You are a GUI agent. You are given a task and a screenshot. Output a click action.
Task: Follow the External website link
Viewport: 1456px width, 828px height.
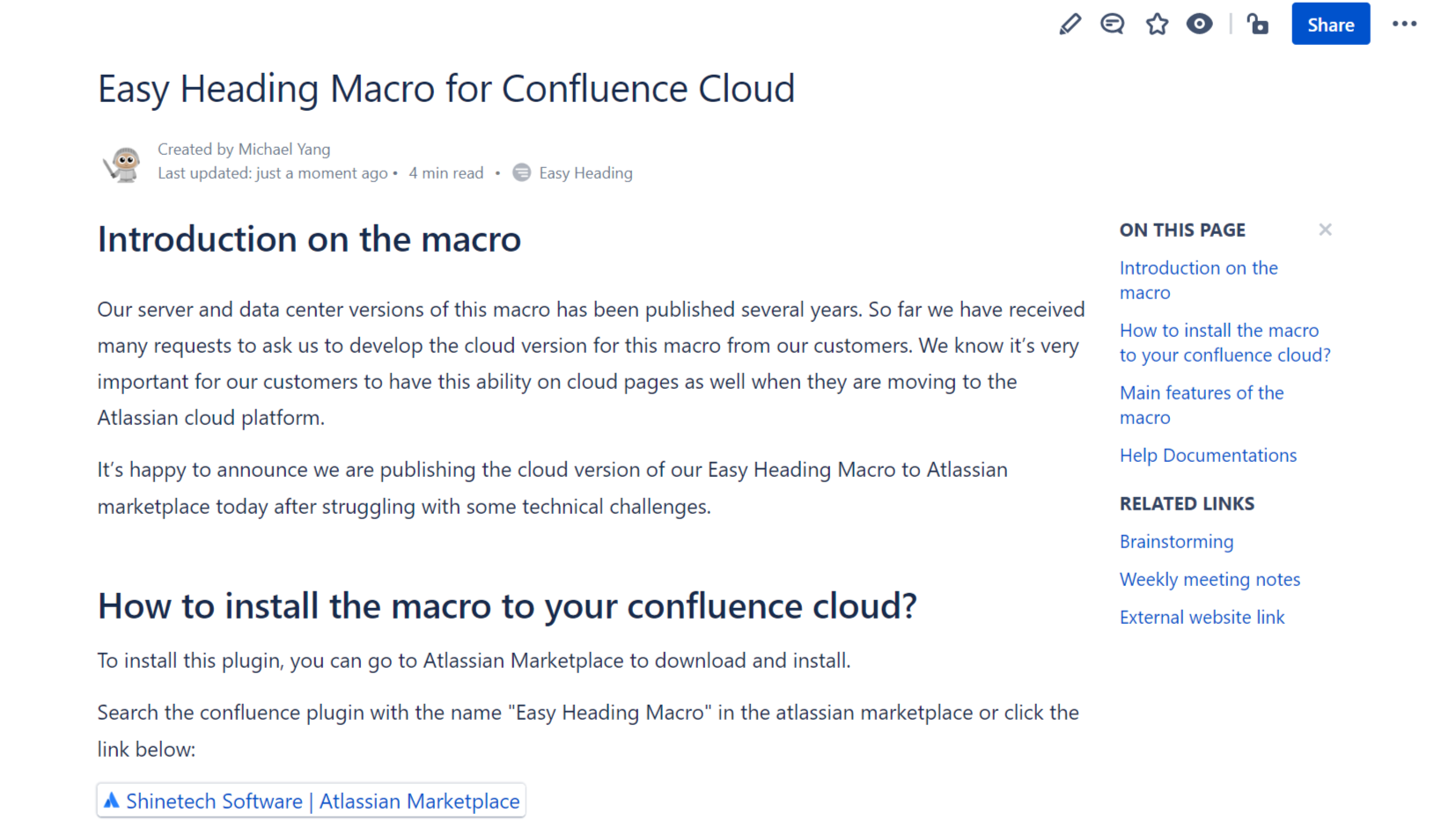[x=1202, y=617]
